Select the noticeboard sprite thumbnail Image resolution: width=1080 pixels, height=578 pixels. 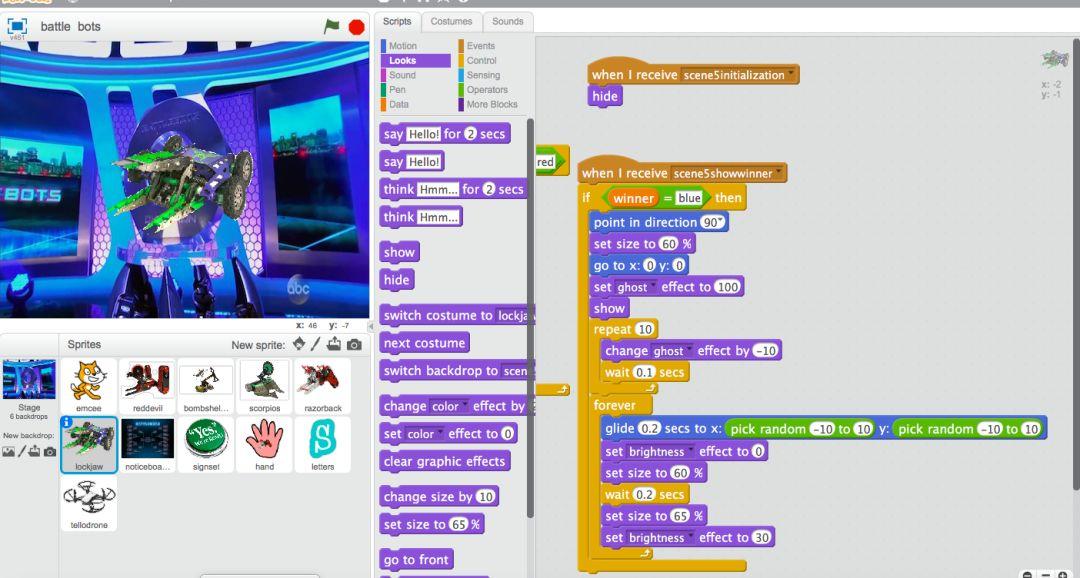click(x=147, y=444)
